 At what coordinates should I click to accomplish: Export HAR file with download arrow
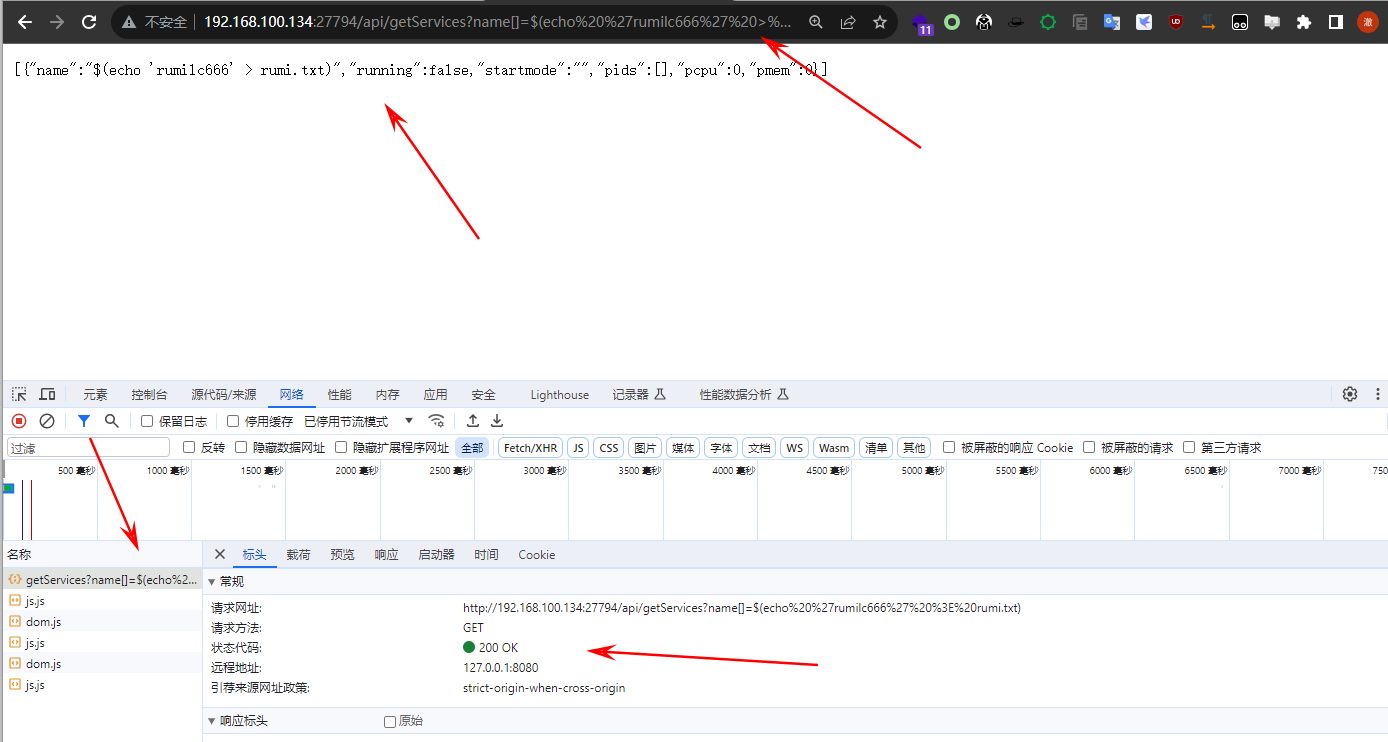click(497, 421)
